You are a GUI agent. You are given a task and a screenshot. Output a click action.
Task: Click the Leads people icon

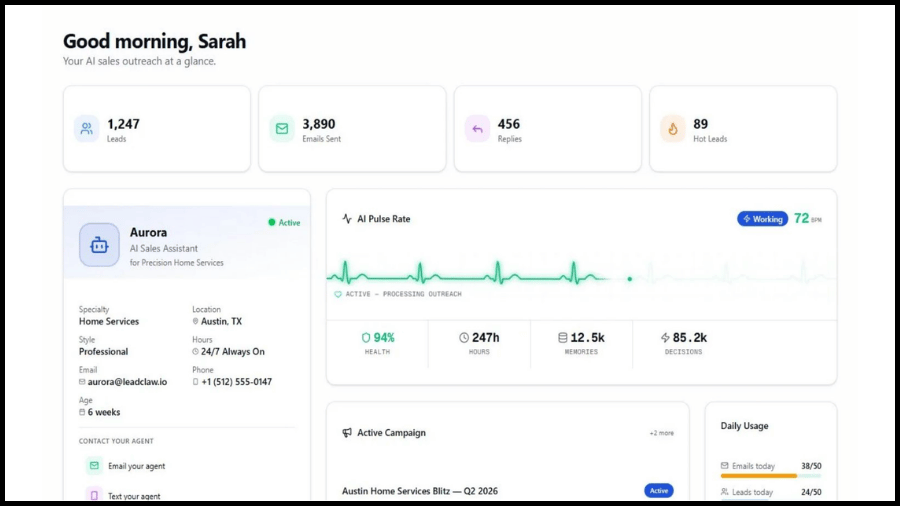(x=87, y=129)
